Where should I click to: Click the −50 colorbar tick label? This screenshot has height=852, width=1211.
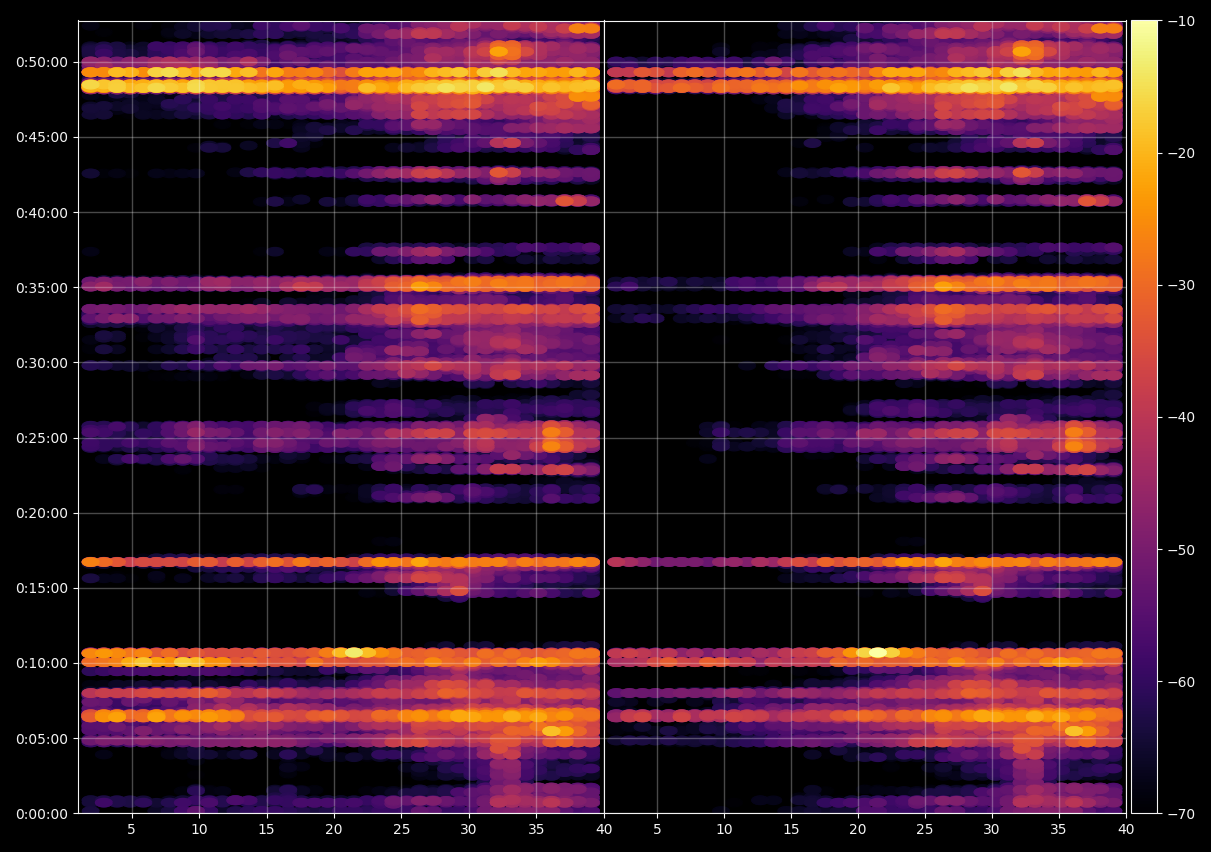pyautogui.click(x=1180, y=549)
